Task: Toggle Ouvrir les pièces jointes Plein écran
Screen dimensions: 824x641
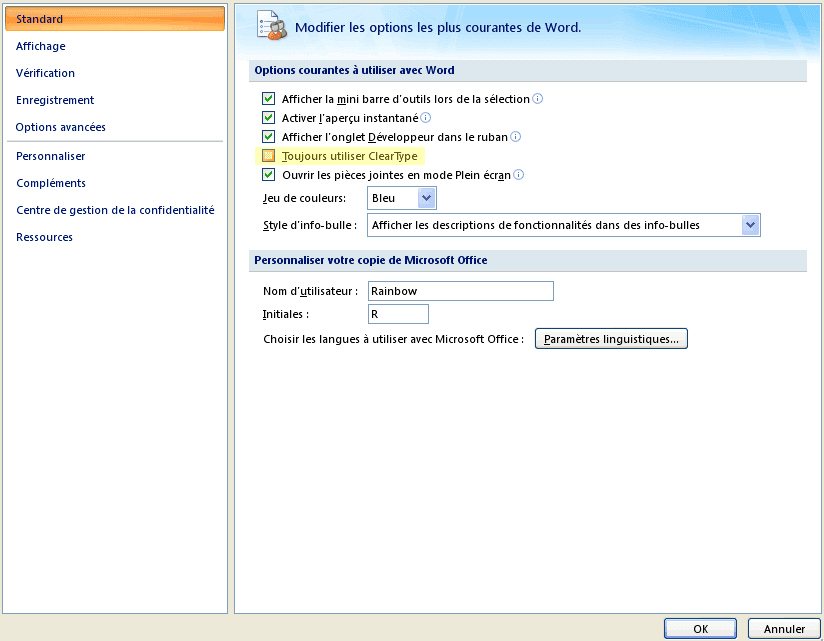Action: (269, 174)
